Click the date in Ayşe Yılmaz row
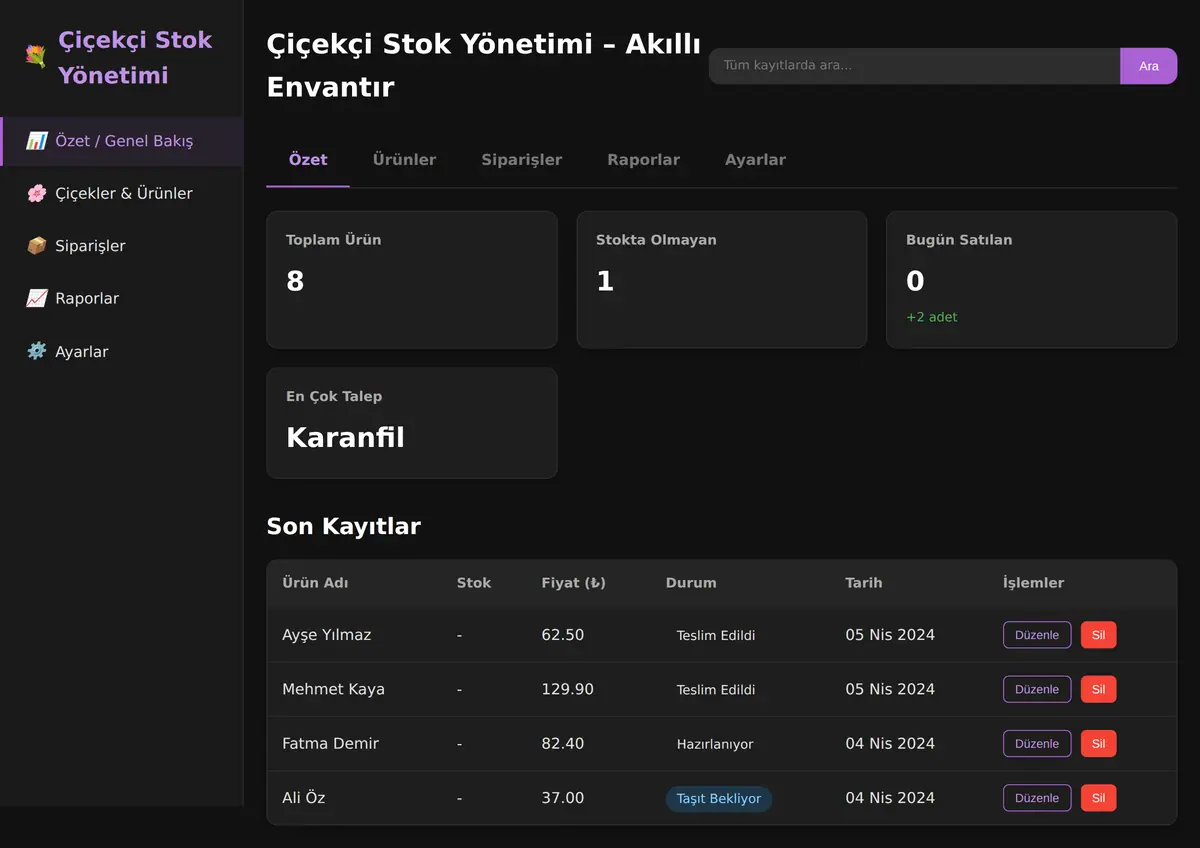 890,635
